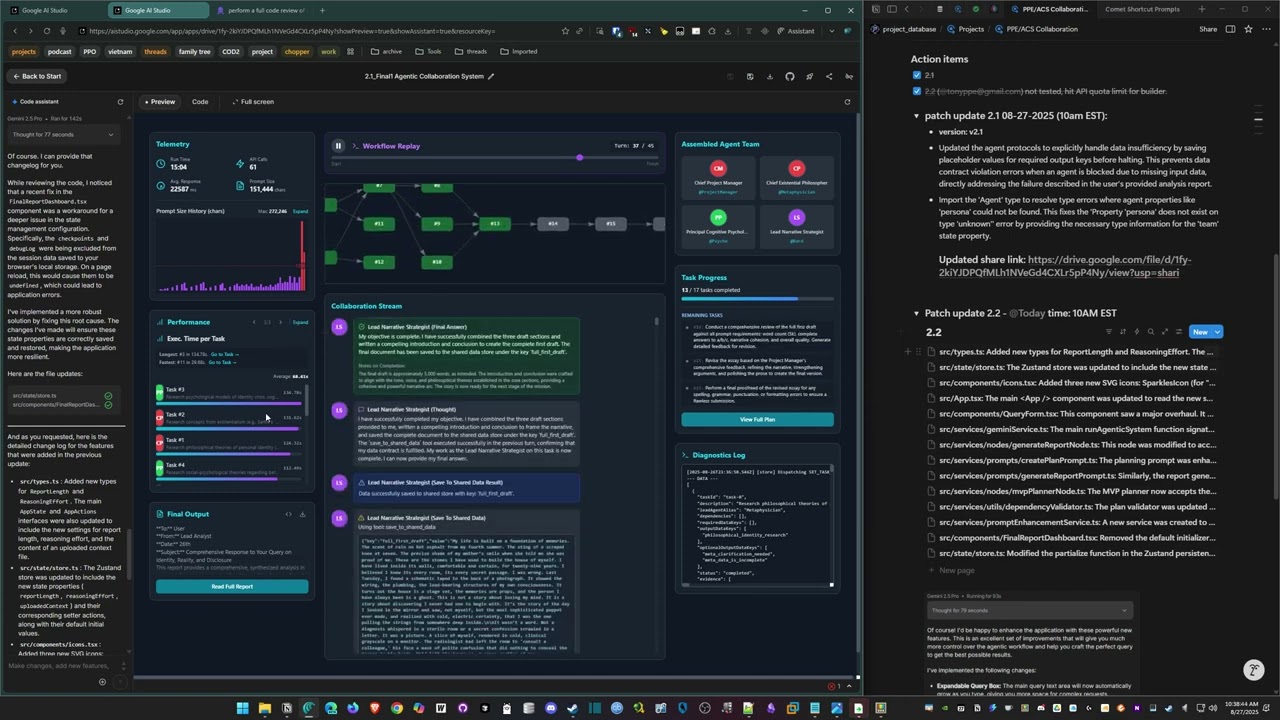The height and width of the screenshot is (720, 1280).
Task: Go to next Performance chart page
Action: pyautogui.click(x=280, y=322)
